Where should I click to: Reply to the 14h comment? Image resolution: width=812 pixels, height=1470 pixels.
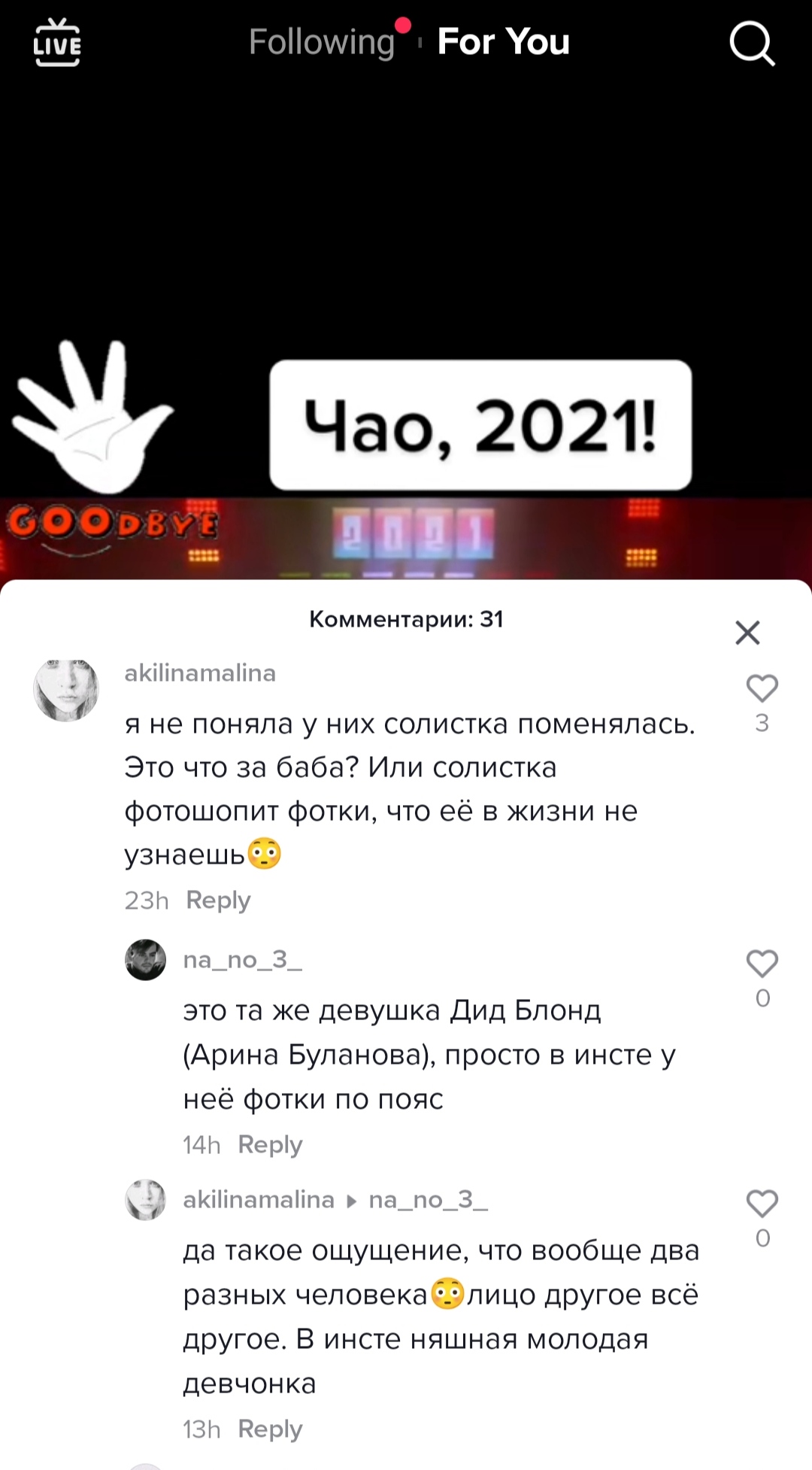point(270,1144)
